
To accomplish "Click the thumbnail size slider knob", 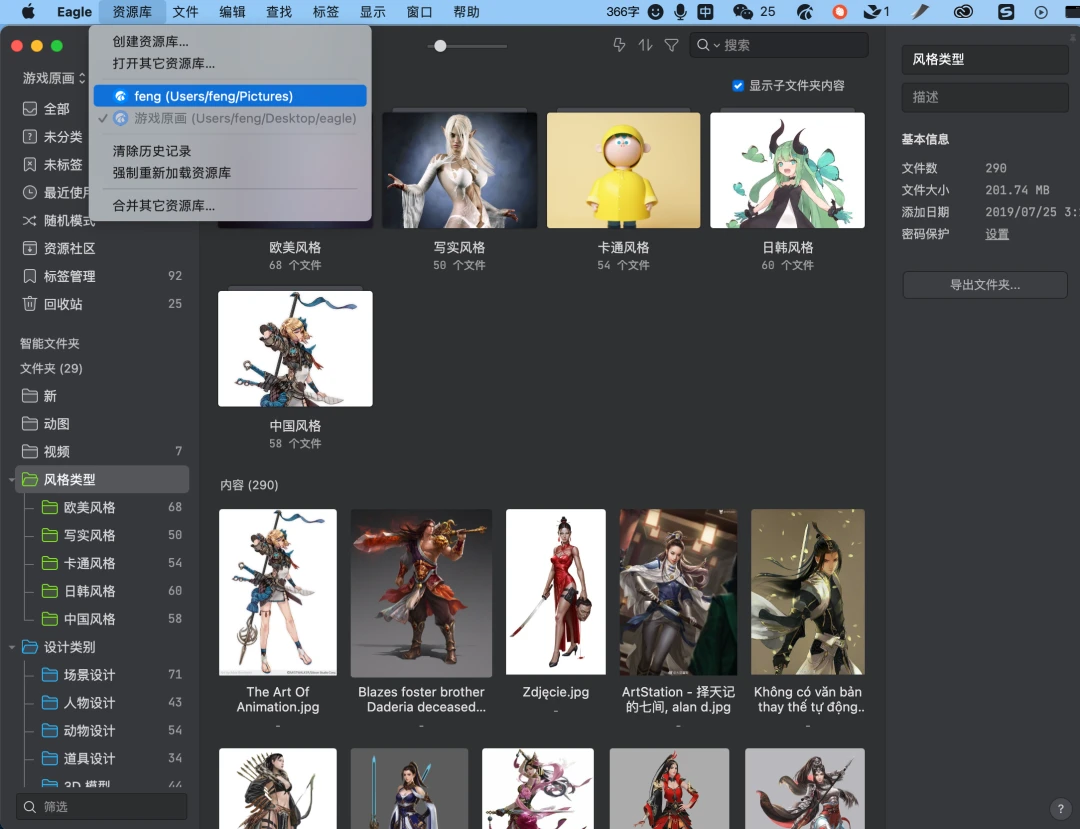I will (440, 46).
